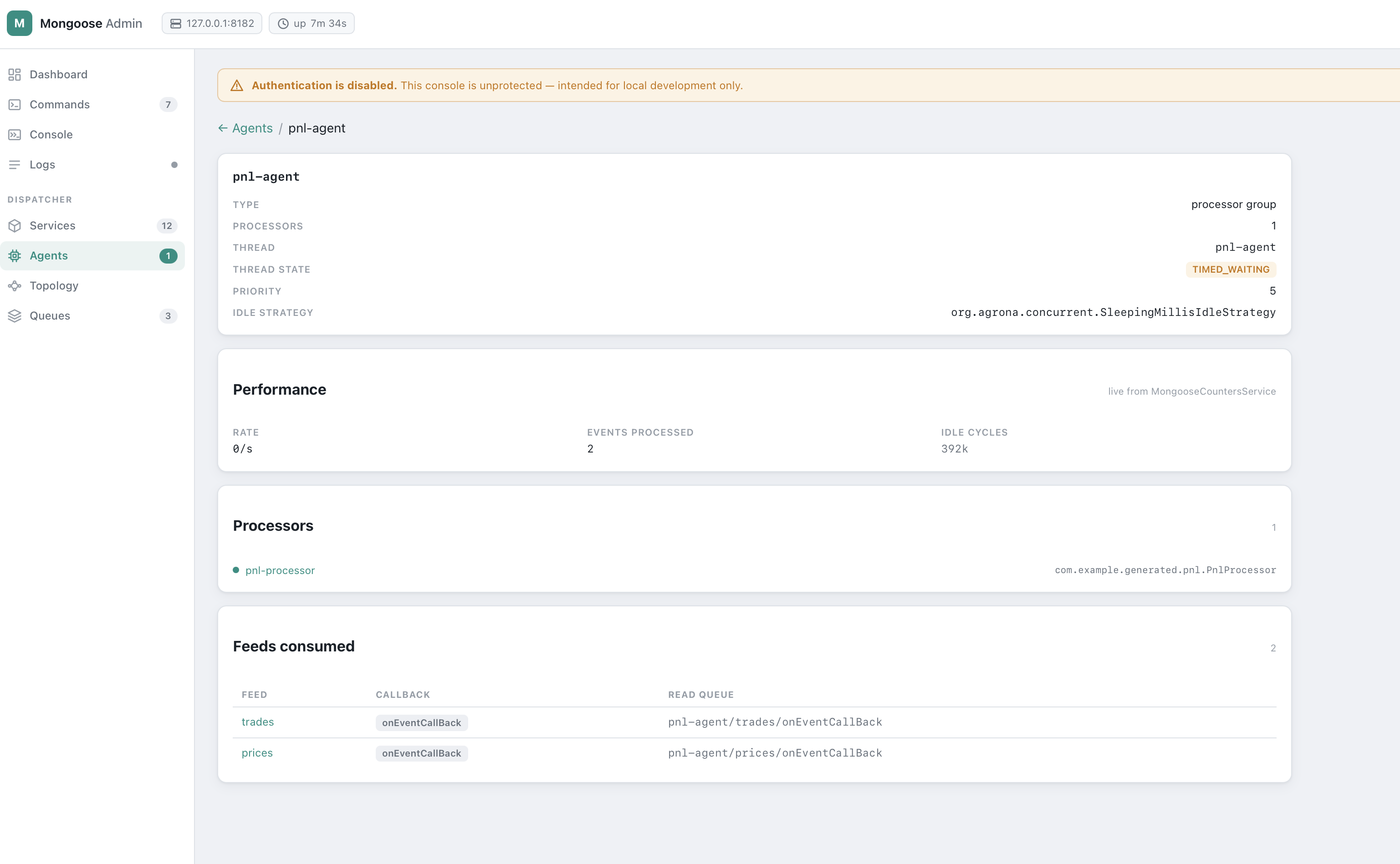
Task: Open the pnl-processor link
Action: [280, 570]
